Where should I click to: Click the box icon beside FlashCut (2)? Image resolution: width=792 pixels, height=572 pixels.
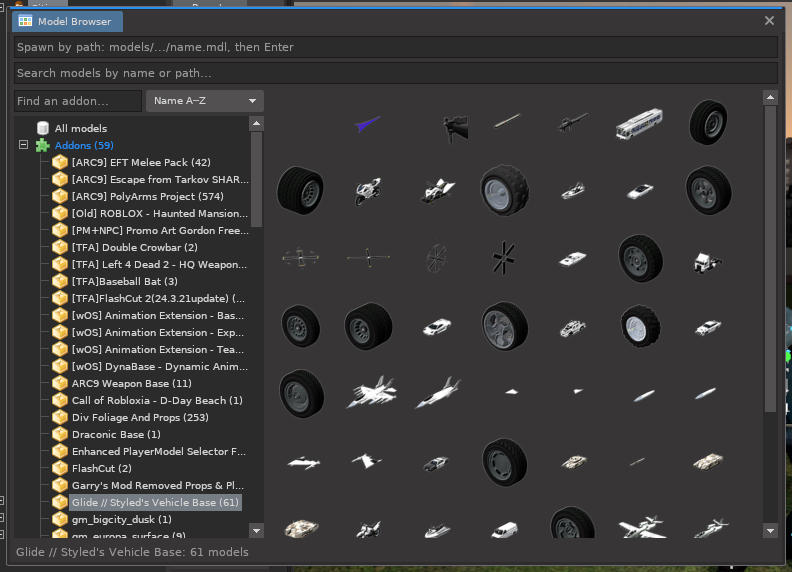(x=60, y=468)
